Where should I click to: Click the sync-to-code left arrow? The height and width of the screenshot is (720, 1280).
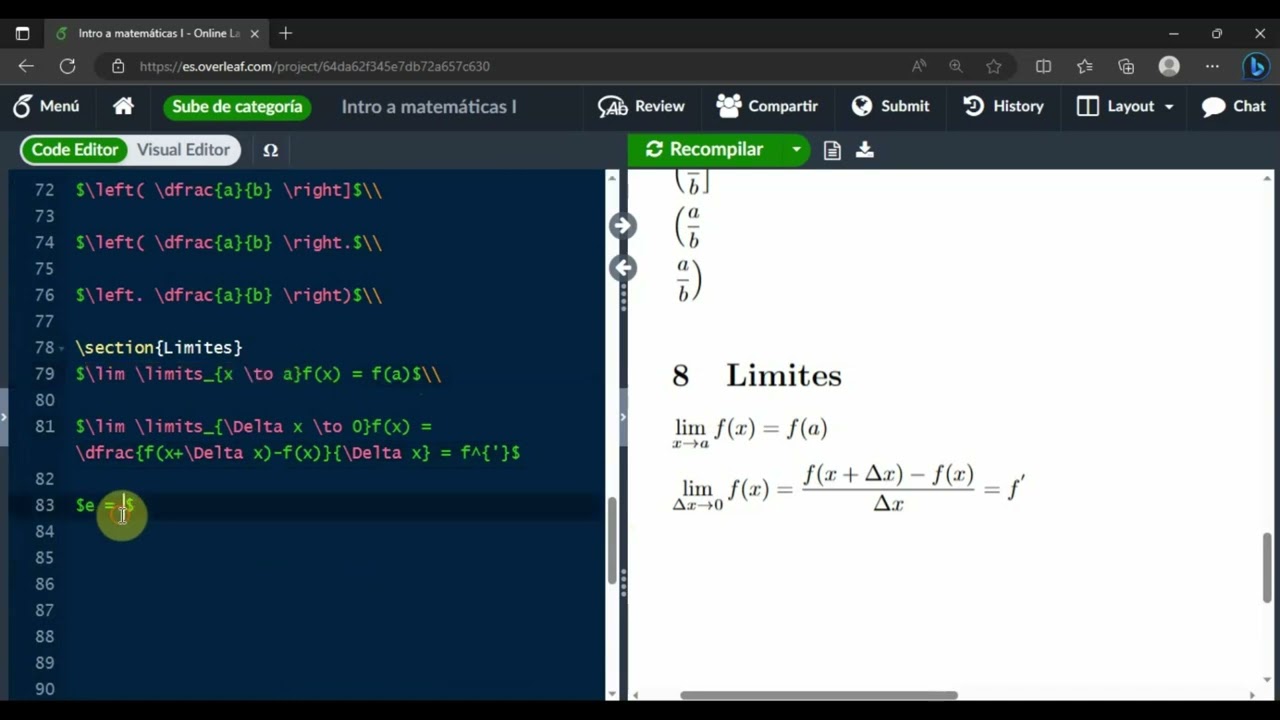point(622,268)
